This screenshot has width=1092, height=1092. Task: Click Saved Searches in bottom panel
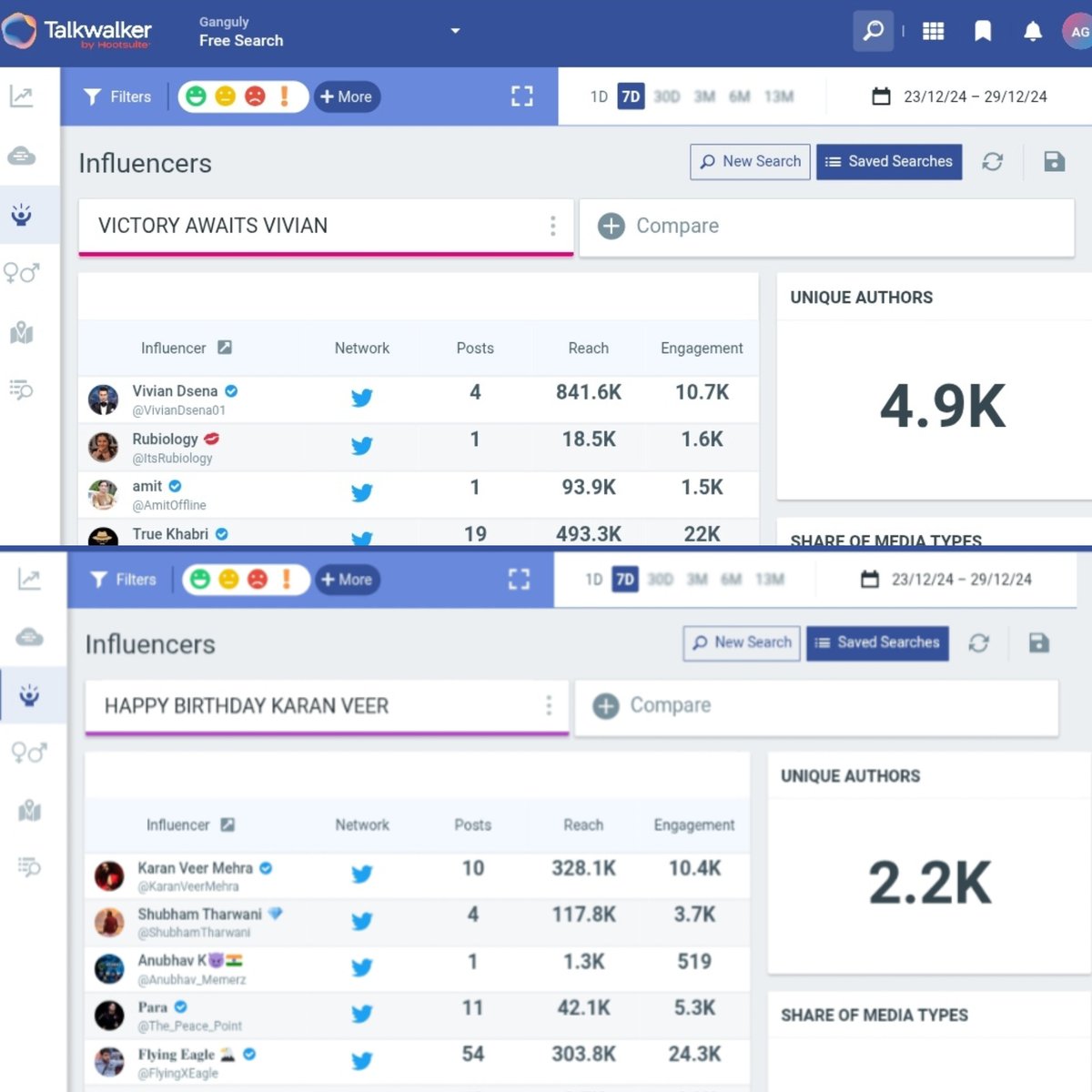click(x=877, y=642)
